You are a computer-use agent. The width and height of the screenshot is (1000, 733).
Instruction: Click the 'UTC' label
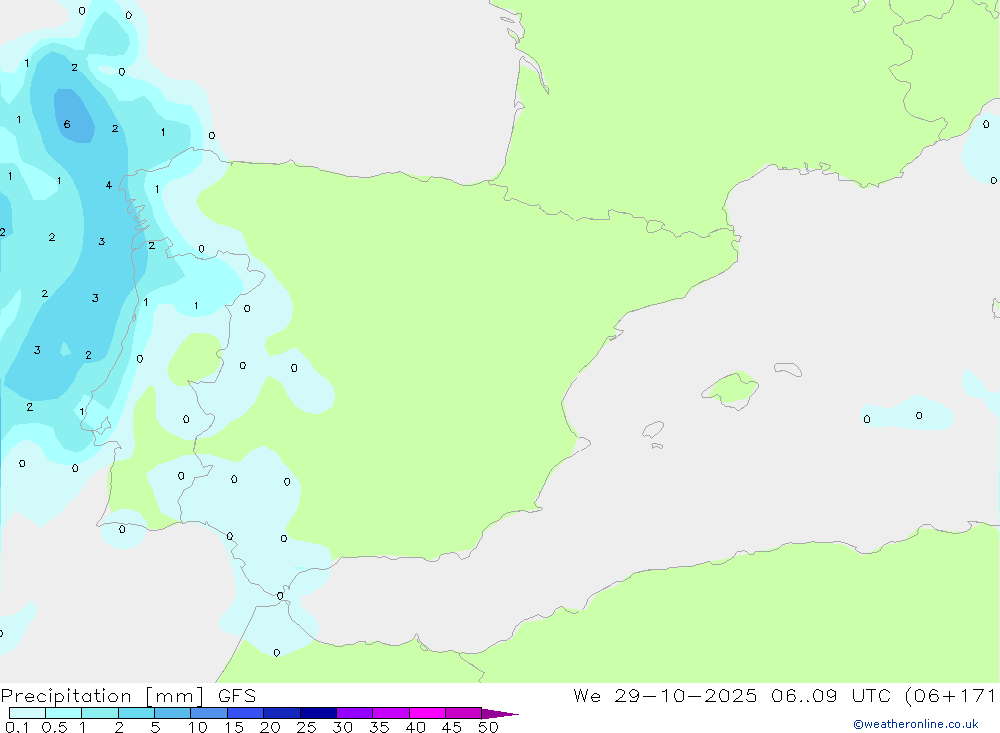[871, 695]
